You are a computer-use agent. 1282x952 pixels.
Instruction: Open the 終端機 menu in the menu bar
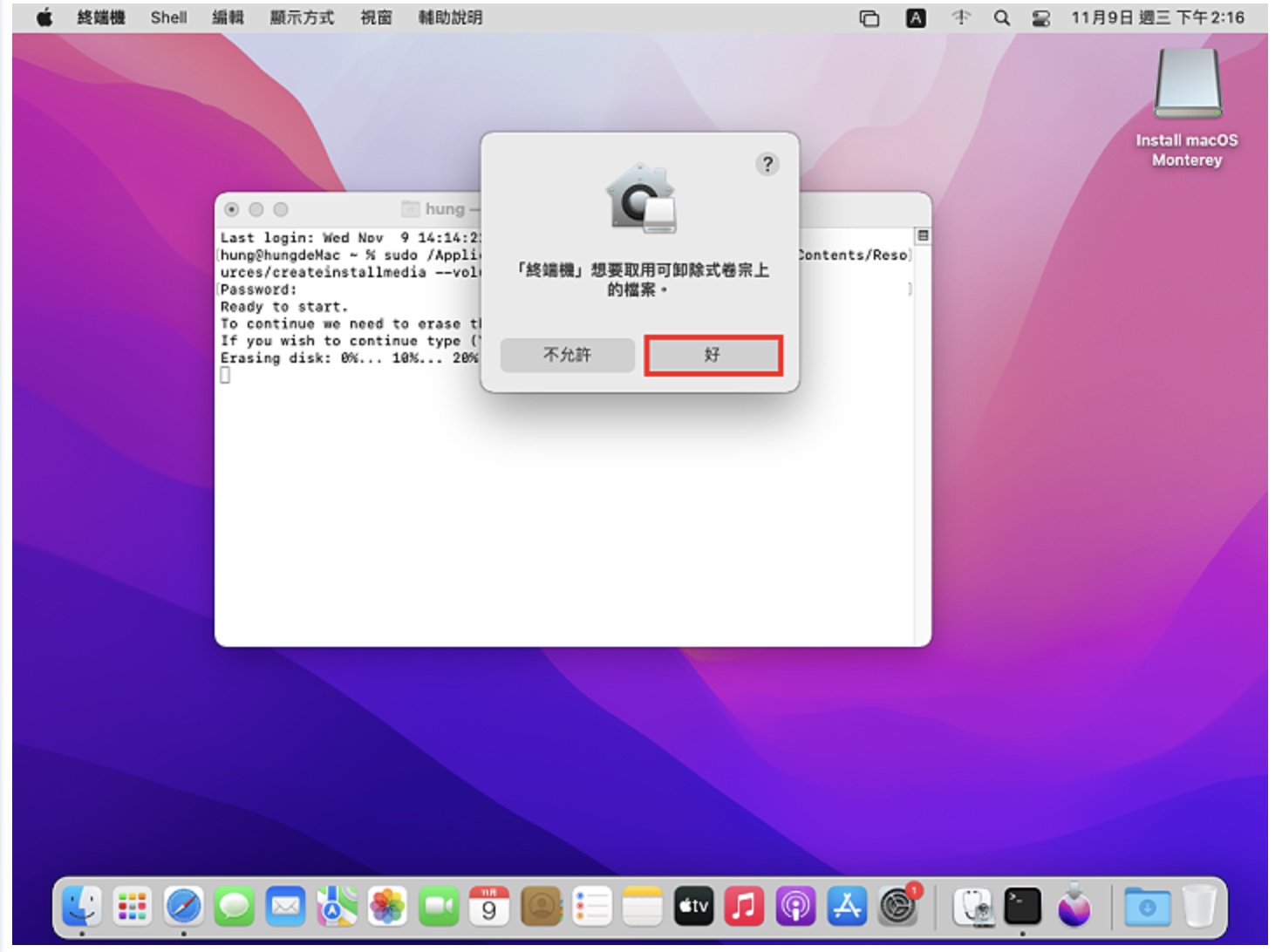(101, 17)
